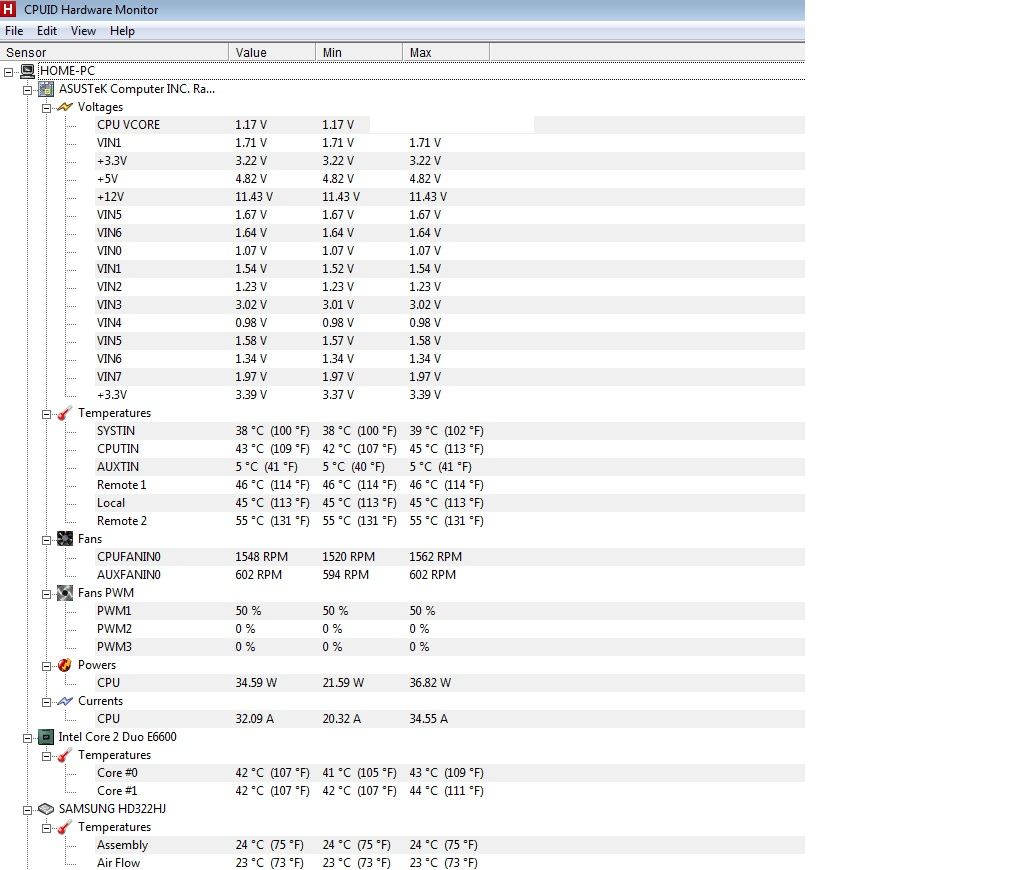Collapse the SAMSUNG HD322HJ node
The width and height of the screenshot is (1024, 870).
point(27,810)
